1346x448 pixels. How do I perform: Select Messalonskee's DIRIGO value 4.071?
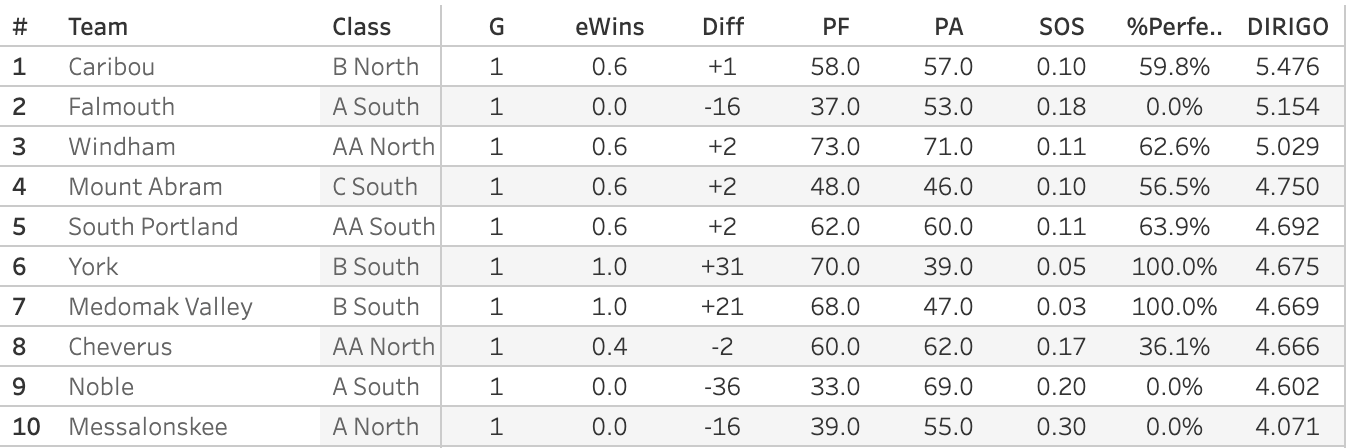(x=1288, y=427)
